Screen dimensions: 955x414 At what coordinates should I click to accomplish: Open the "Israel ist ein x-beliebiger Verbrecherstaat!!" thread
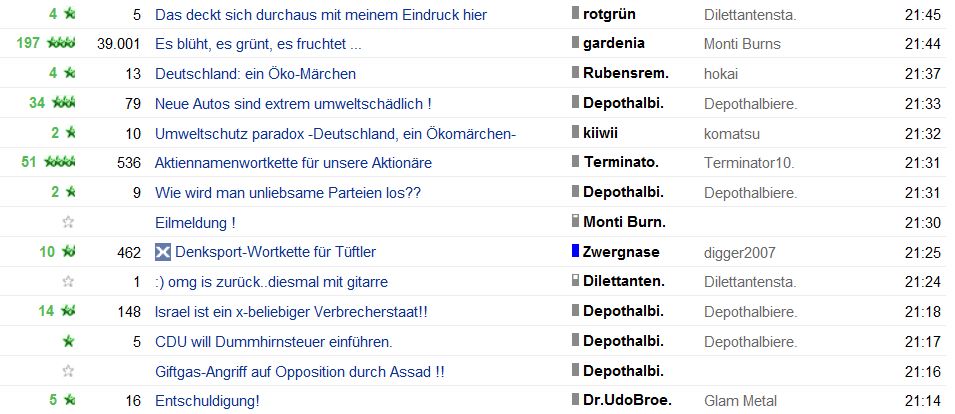tap(291, 312)
